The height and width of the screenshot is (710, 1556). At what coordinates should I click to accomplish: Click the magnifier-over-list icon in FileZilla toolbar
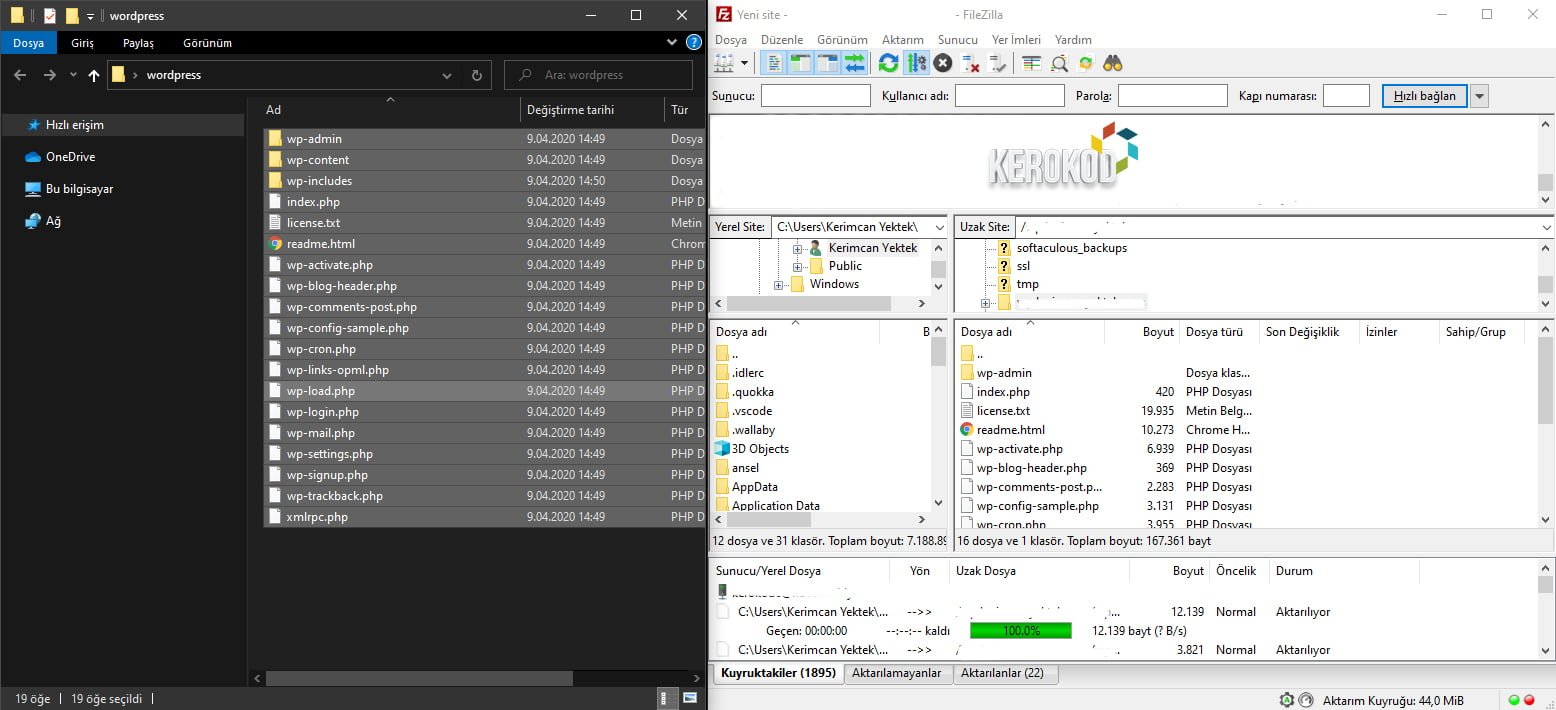1059,63
